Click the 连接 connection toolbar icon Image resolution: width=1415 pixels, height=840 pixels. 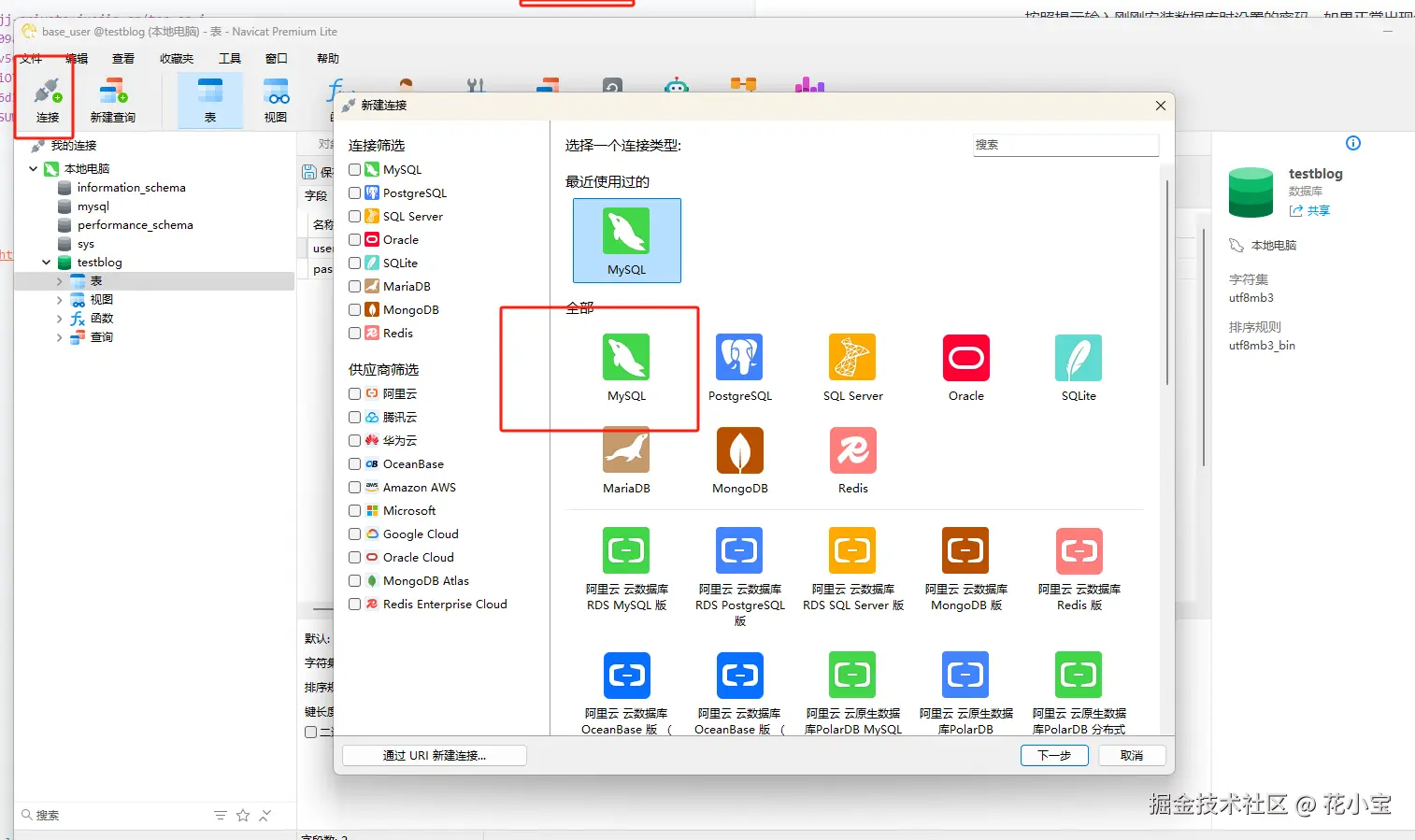coord(47,100)
